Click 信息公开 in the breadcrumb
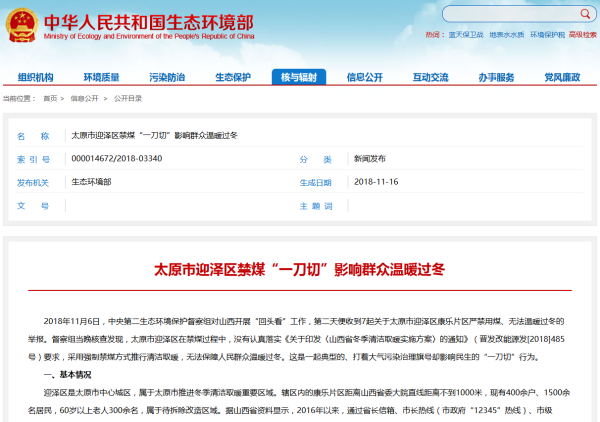The width and height of the screenshot is (600, 422). (84, 99)
